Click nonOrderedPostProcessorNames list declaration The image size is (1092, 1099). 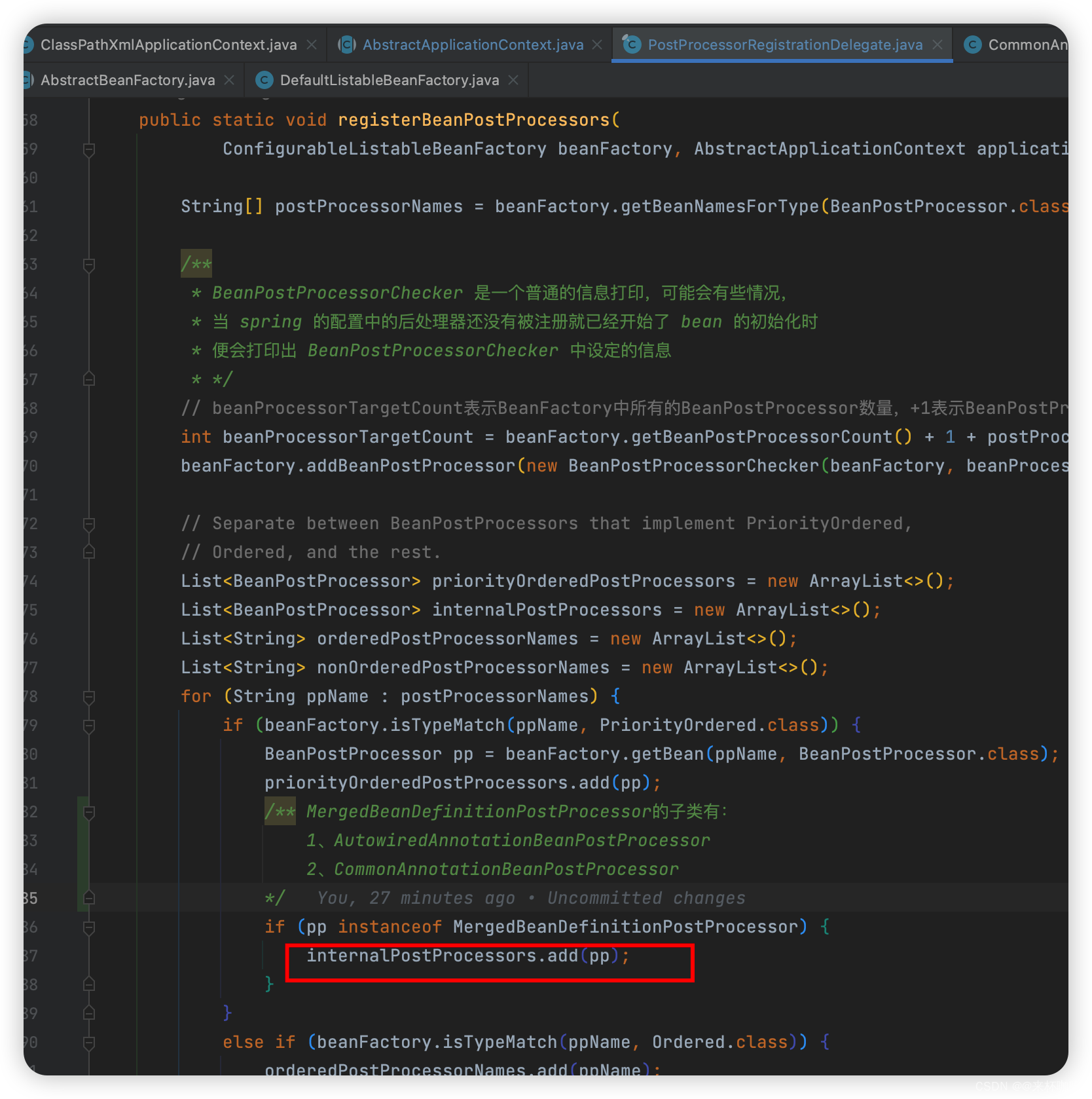463,667
